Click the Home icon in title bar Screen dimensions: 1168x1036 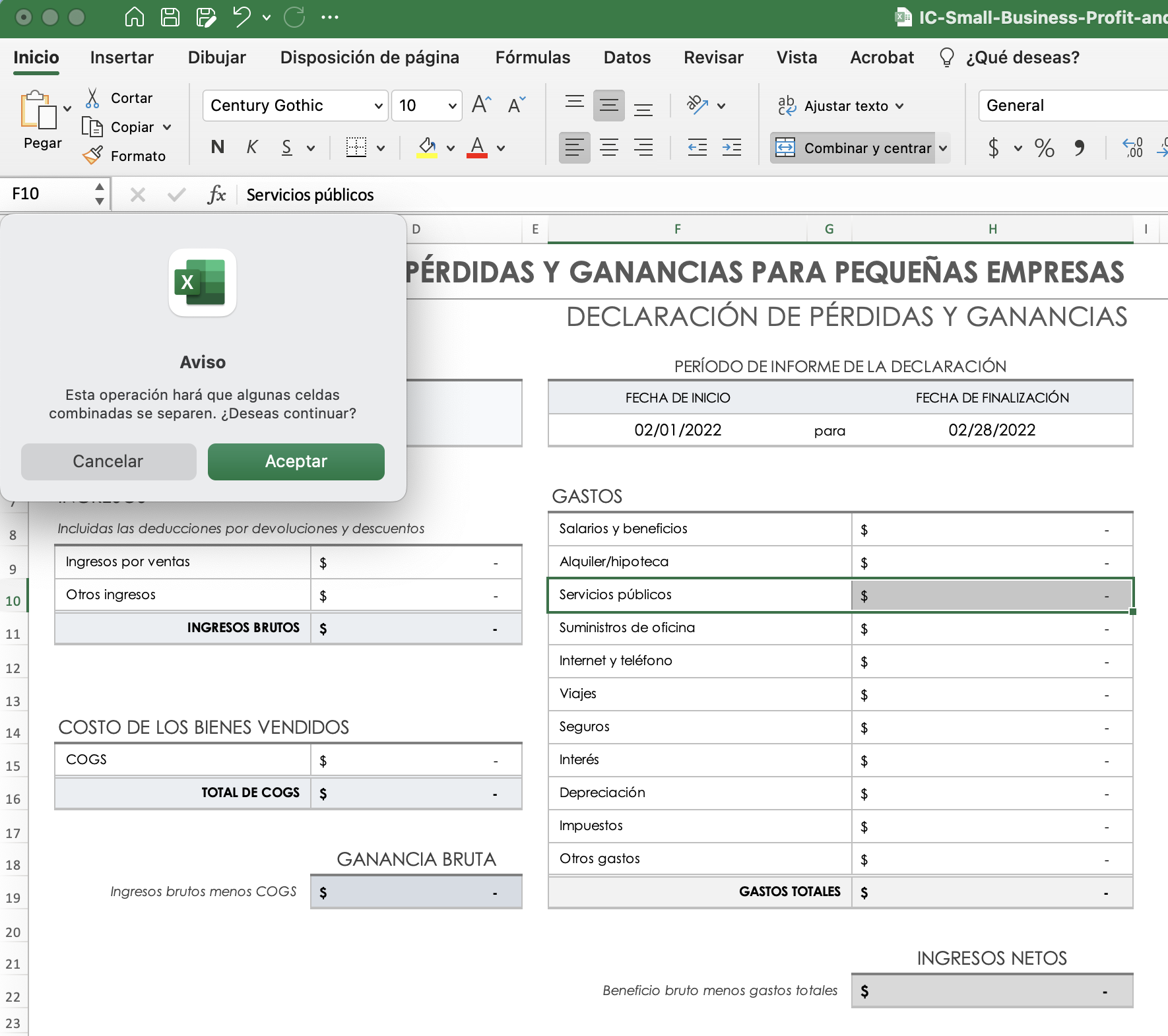134,17
